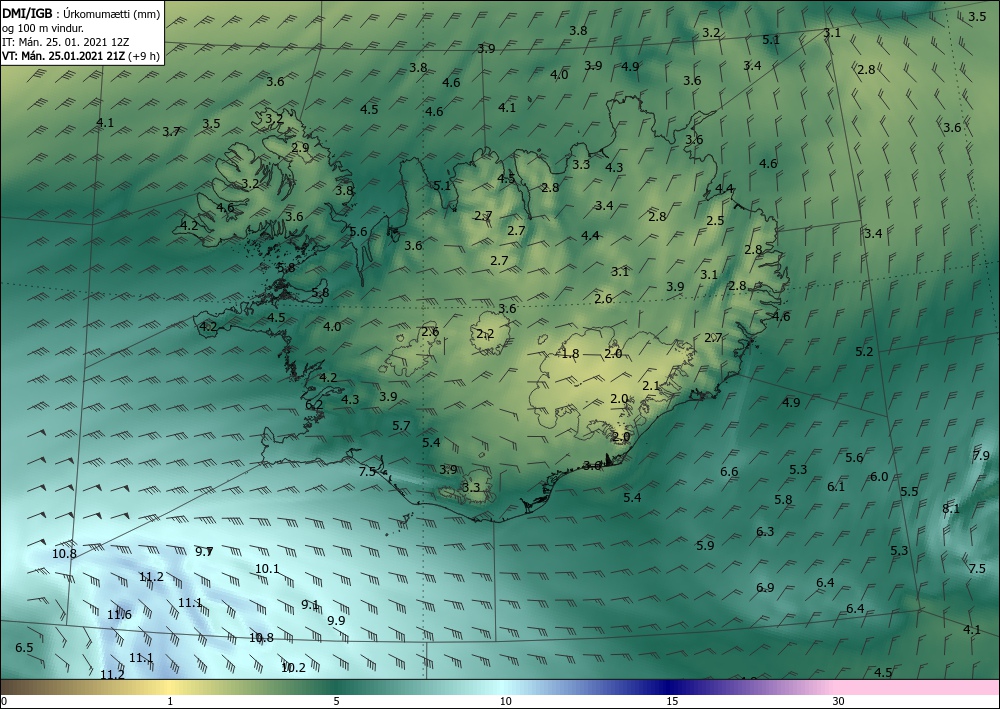This screenshot has height=709, width=1000.
Task: Click the legend label 1
Action: coord(170,701)
